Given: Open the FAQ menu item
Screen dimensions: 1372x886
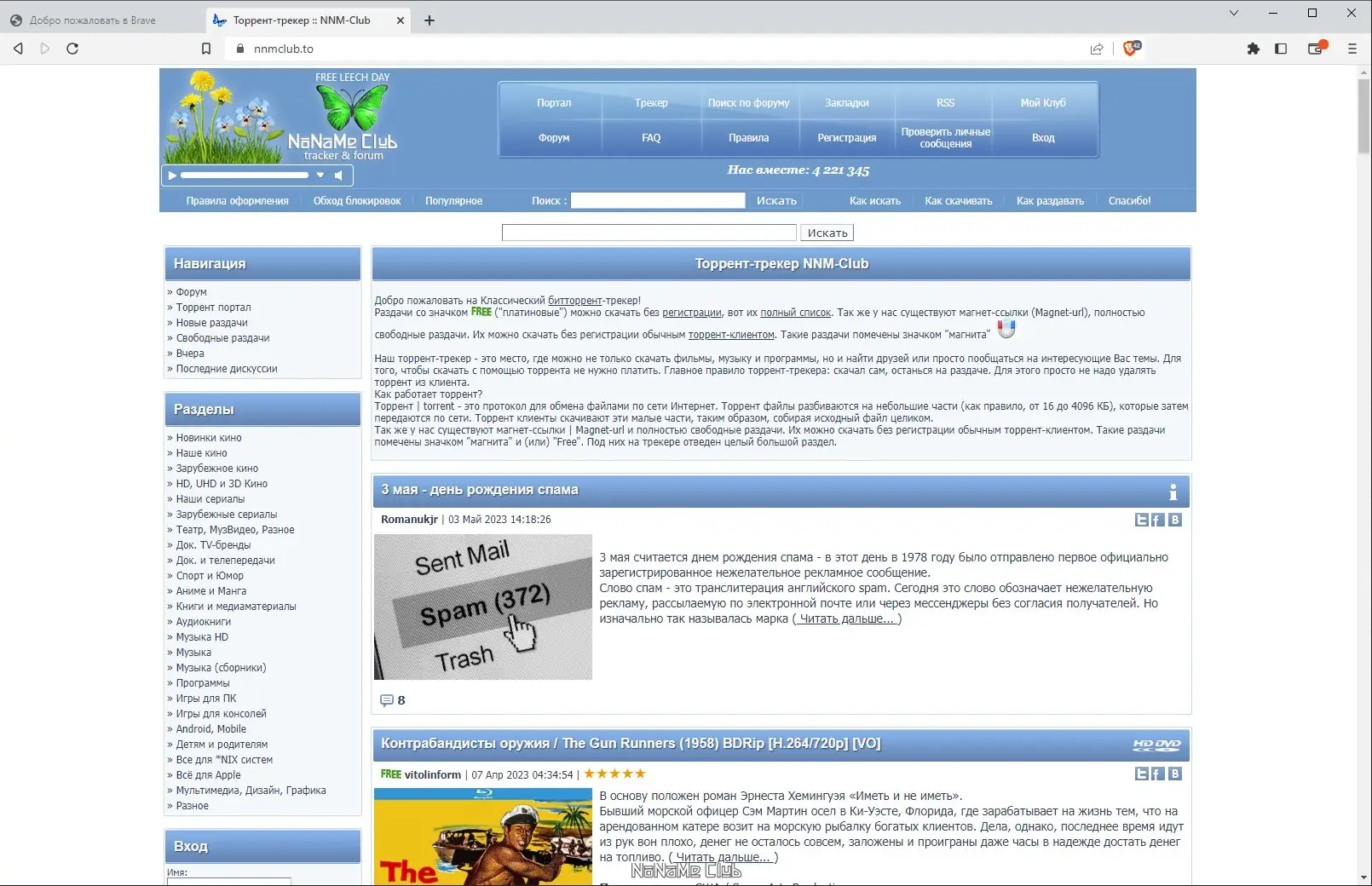Looking at the screenshot, I should pyautogui.click(x=651, y=138).
